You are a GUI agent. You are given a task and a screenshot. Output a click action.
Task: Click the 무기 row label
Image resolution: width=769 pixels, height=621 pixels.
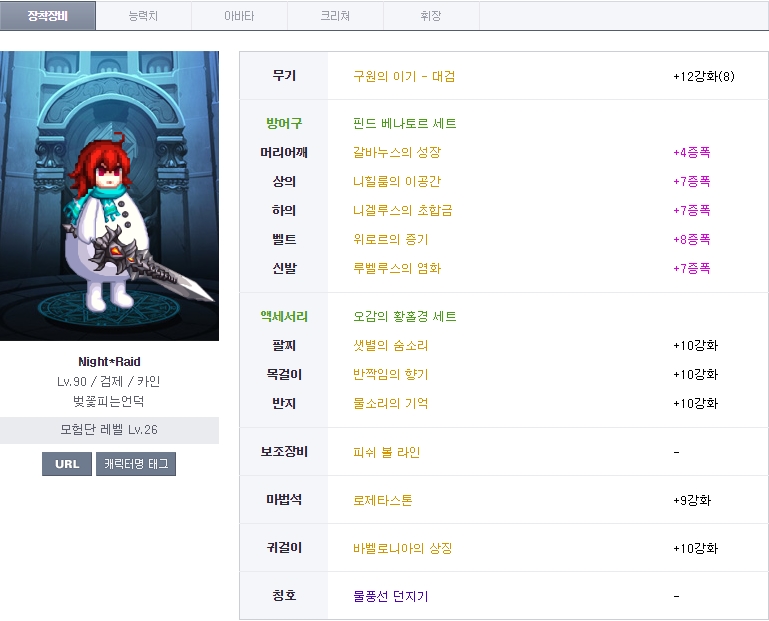tap(284, 76)
